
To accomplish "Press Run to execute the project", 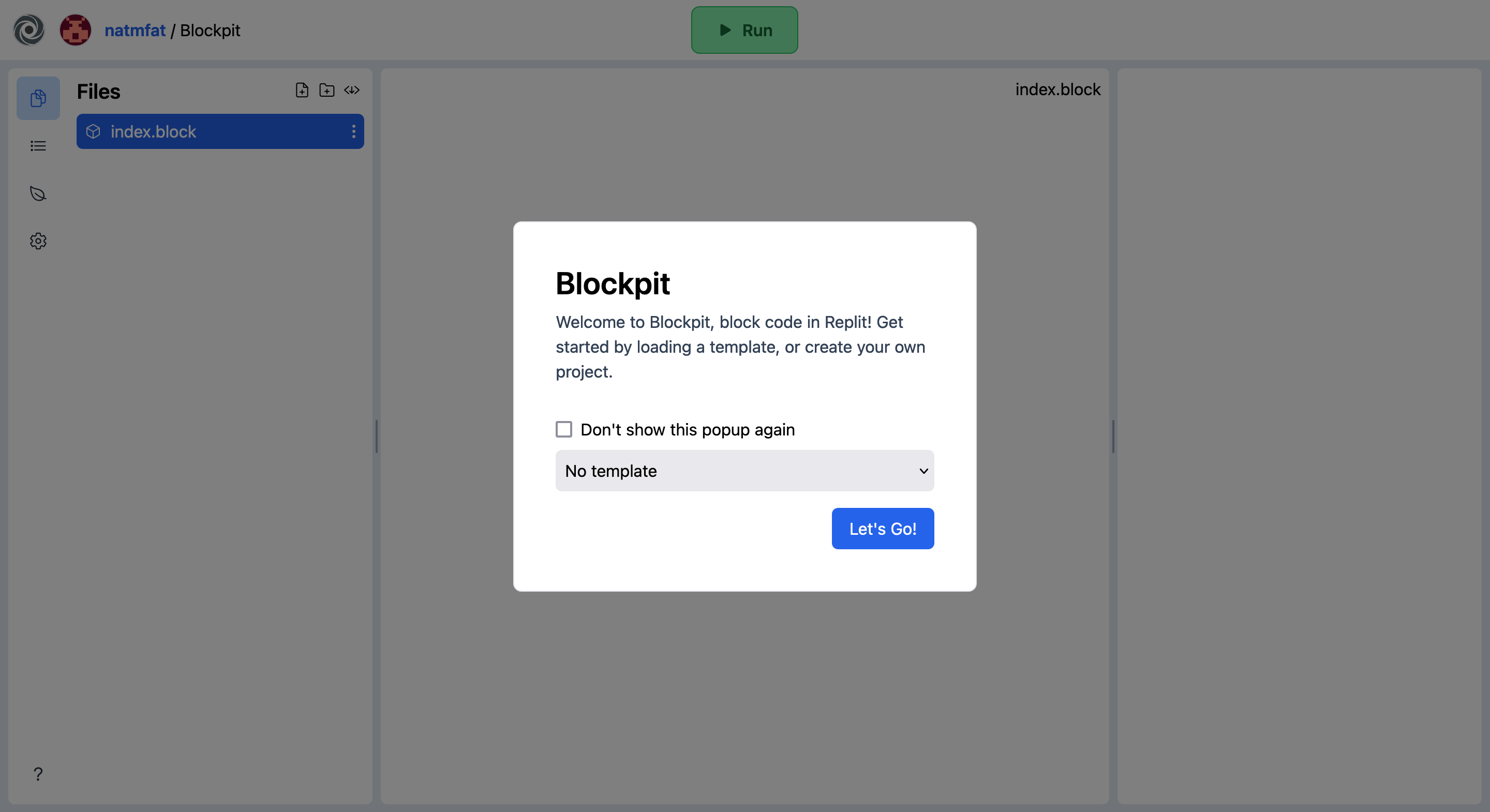I will point(744,29).
